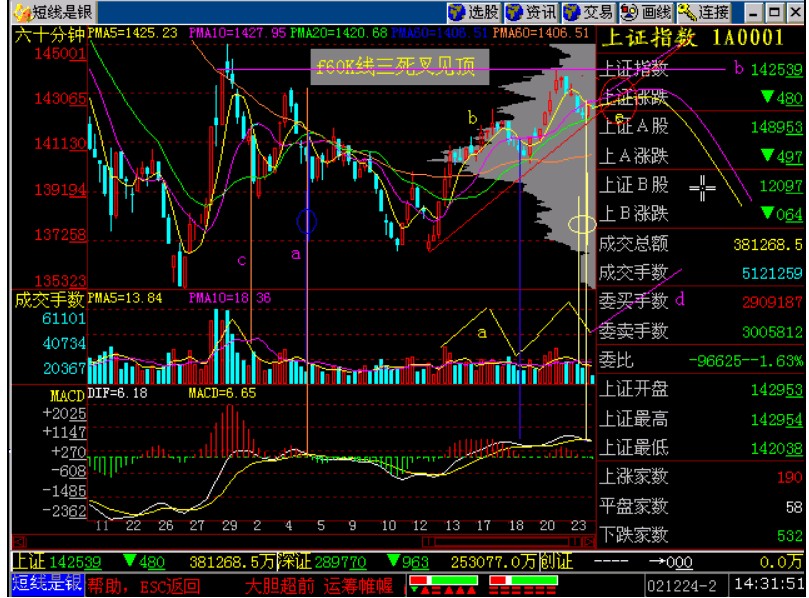The image size is (809, 598).
Task: Select the 上证B股 row value 12097
Action: coord(781,186)
